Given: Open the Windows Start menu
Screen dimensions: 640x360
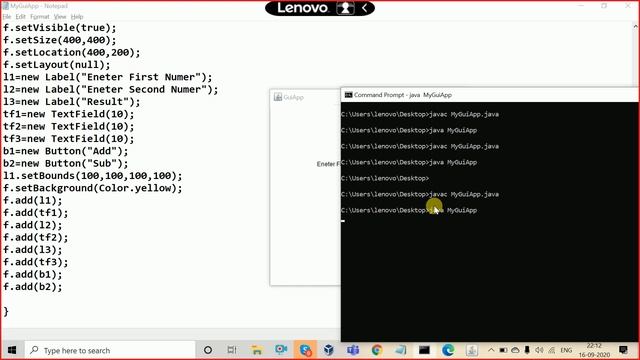Looking at the screenshot, I should (x=12, y=350).
